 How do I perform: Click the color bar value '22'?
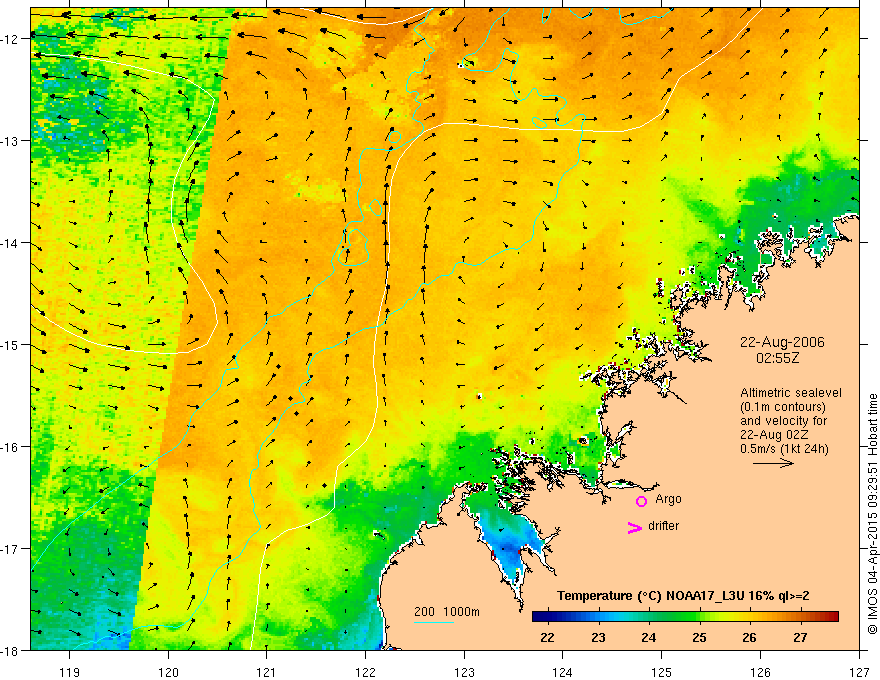pos(547,637)
